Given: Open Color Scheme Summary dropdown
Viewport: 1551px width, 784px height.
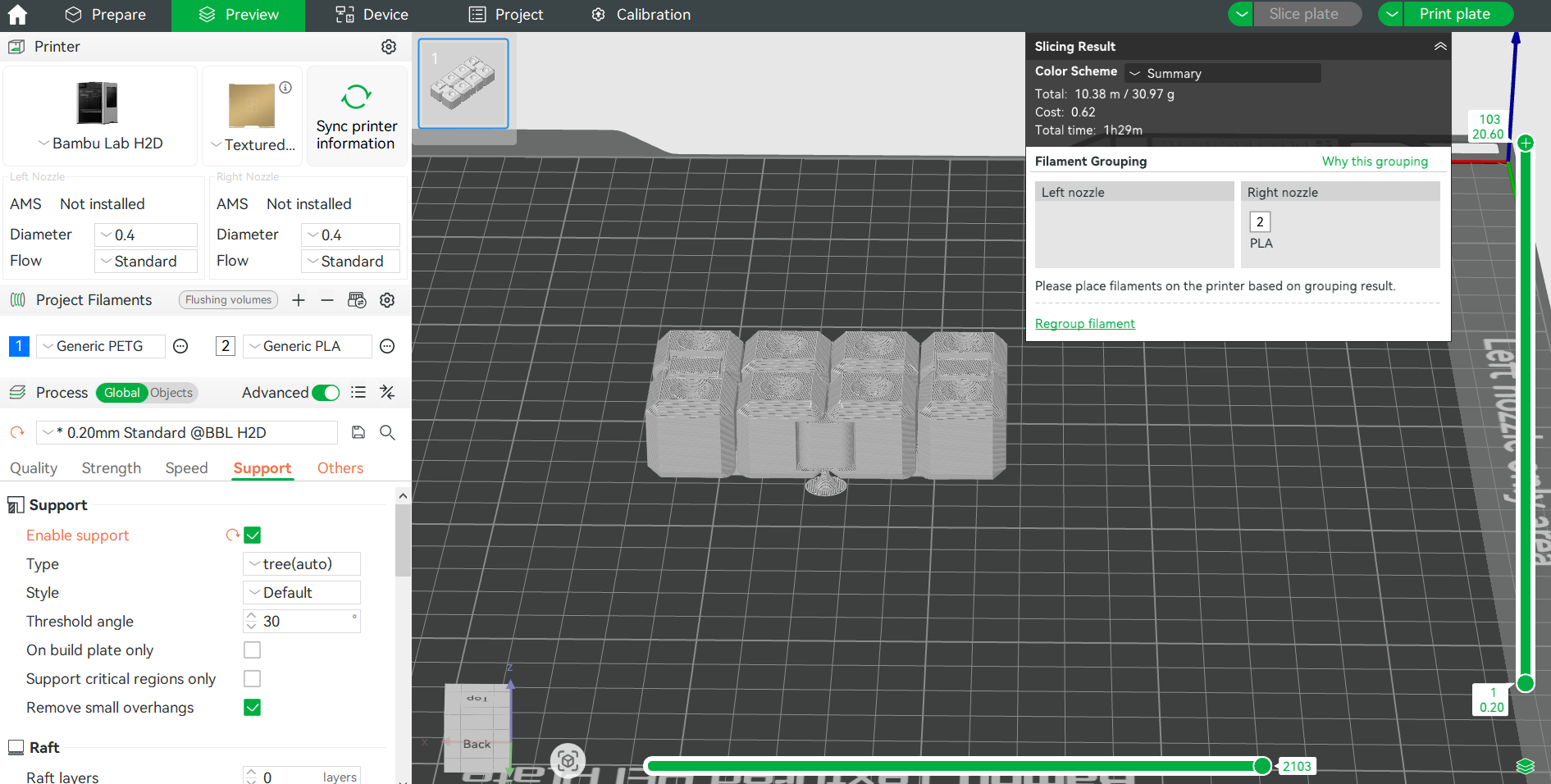Looking at the screenshot, I should (x=1222, y=73).
